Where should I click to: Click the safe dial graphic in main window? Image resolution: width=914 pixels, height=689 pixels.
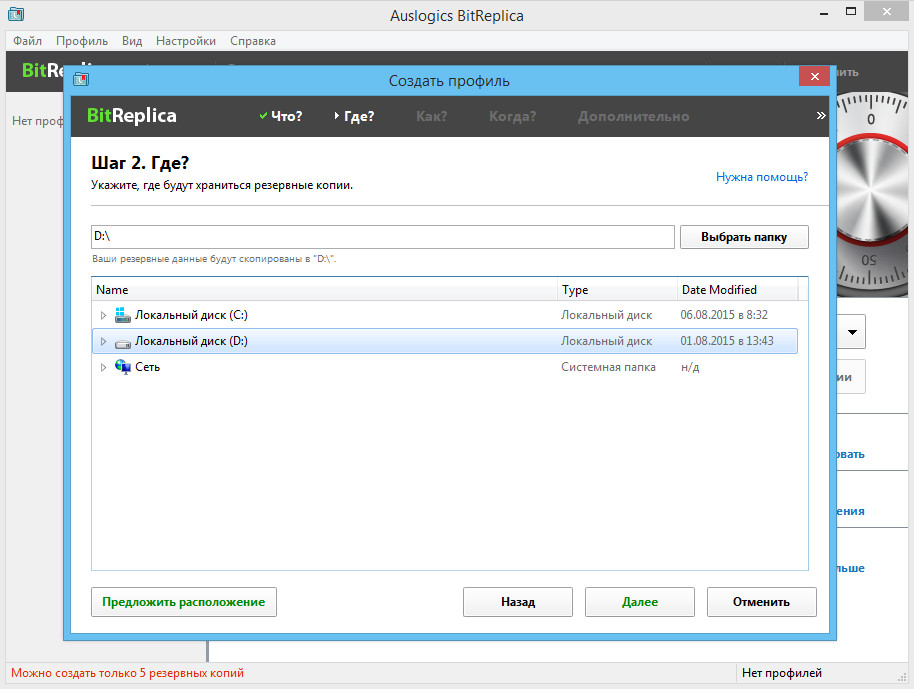[x=872, y=194]
